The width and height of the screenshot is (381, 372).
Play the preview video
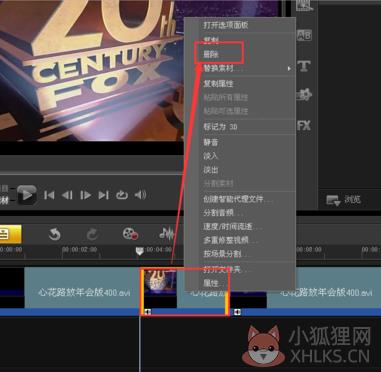click(x=27, y=195)
